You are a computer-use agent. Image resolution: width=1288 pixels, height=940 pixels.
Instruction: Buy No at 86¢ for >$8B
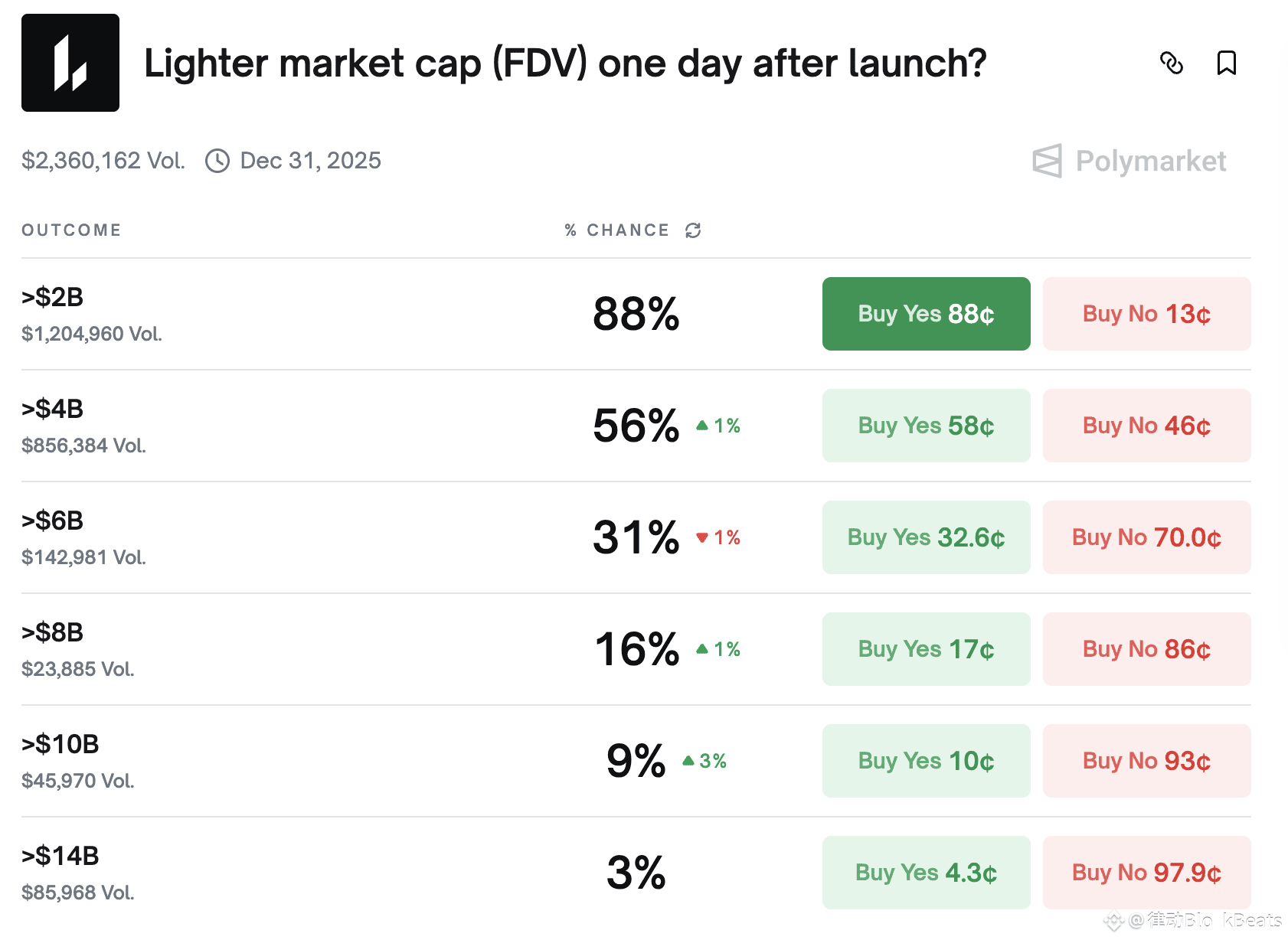pos(1146,649)
